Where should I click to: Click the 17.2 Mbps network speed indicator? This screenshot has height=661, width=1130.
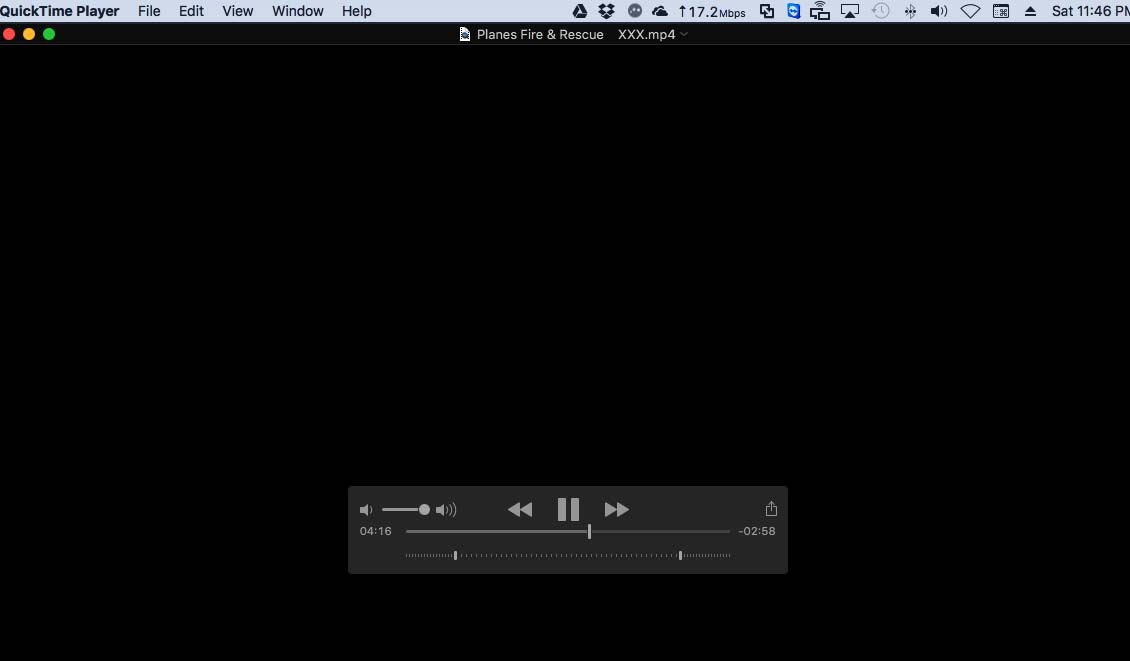(712, 12)
